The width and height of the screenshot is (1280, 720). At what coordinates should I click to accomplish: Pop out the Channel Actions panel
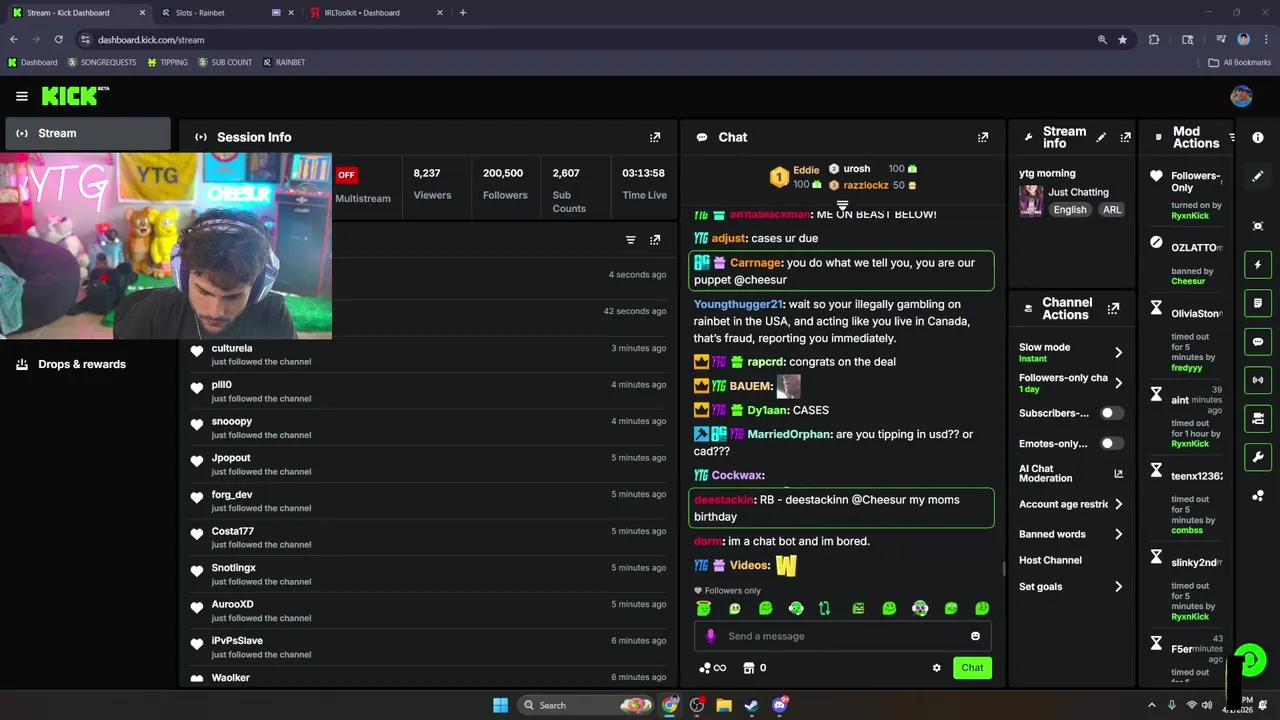pyautogui.click(x=1113, y=309)
